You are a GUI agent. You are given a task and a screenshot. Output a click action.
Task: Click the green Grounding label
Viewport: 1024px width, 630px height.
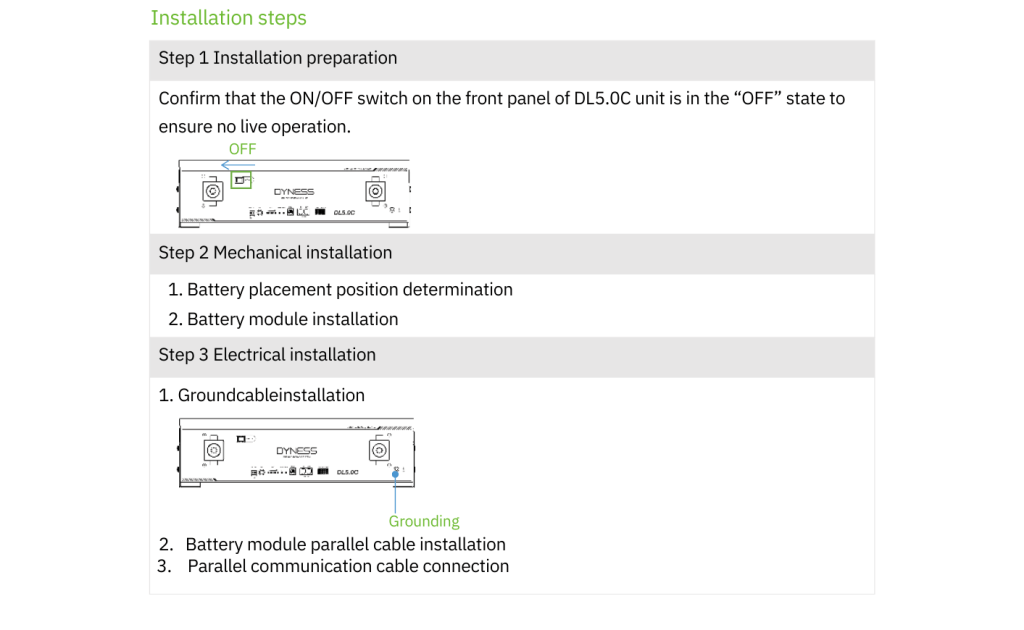pos(424,521)
